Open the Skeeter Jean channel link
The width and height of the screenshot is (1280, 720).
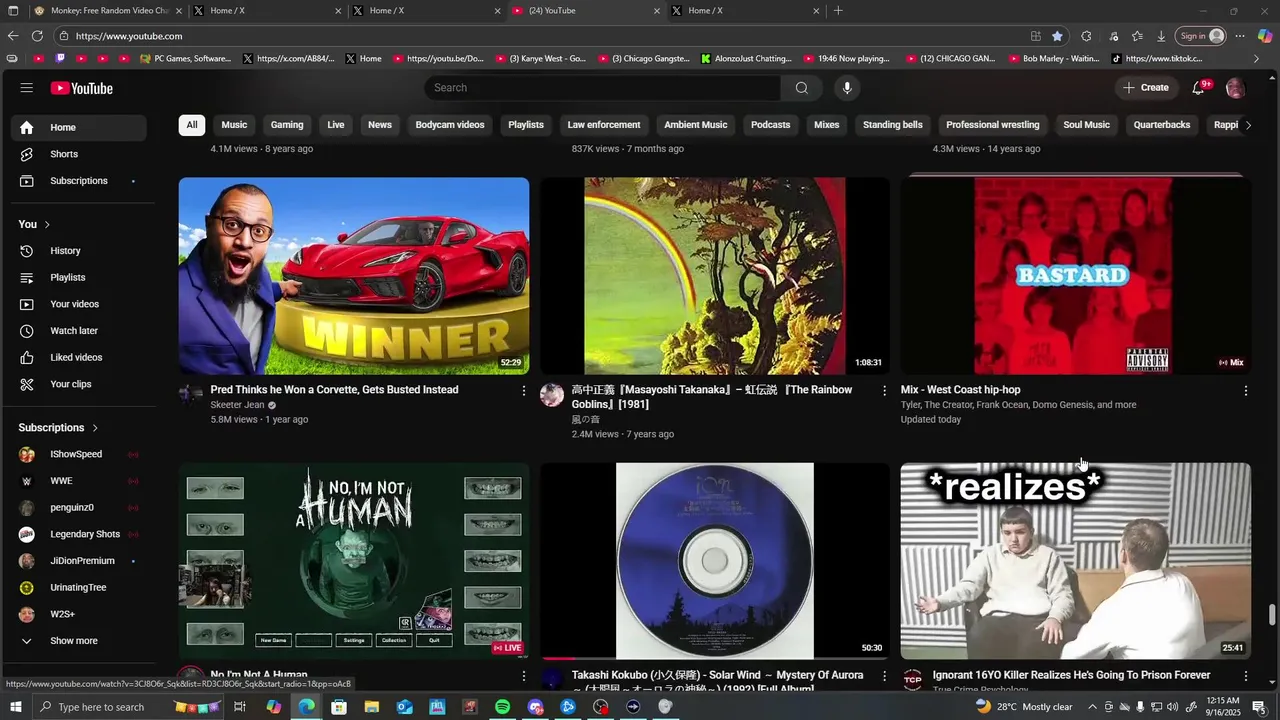click(x=237, y=405)
